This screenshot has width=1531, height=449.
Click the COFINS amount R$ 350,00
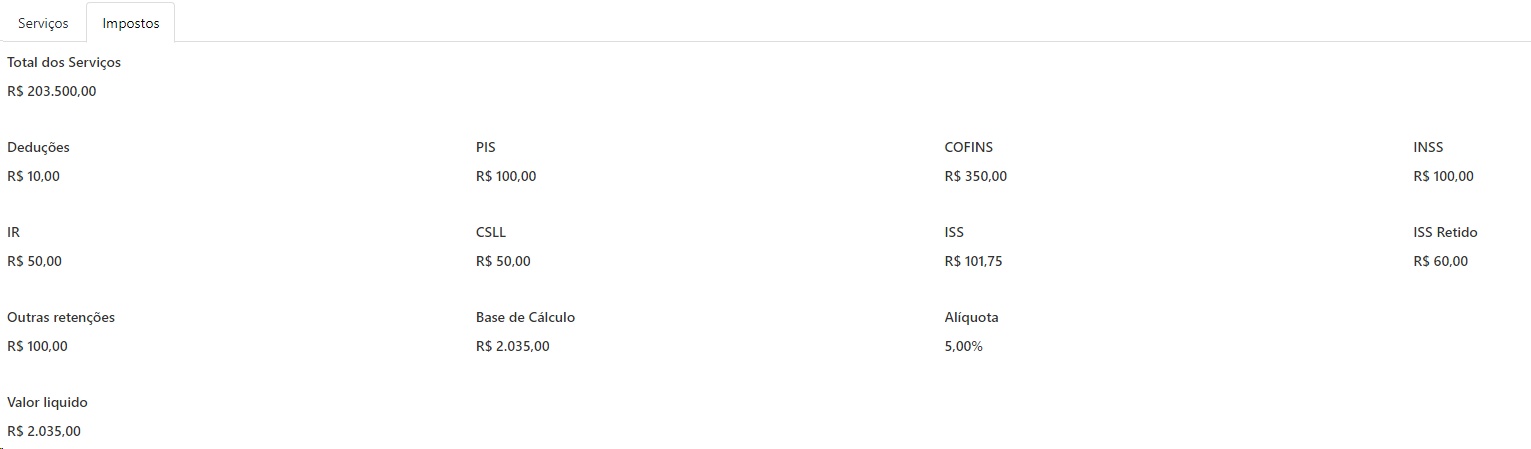coord(975,177)
